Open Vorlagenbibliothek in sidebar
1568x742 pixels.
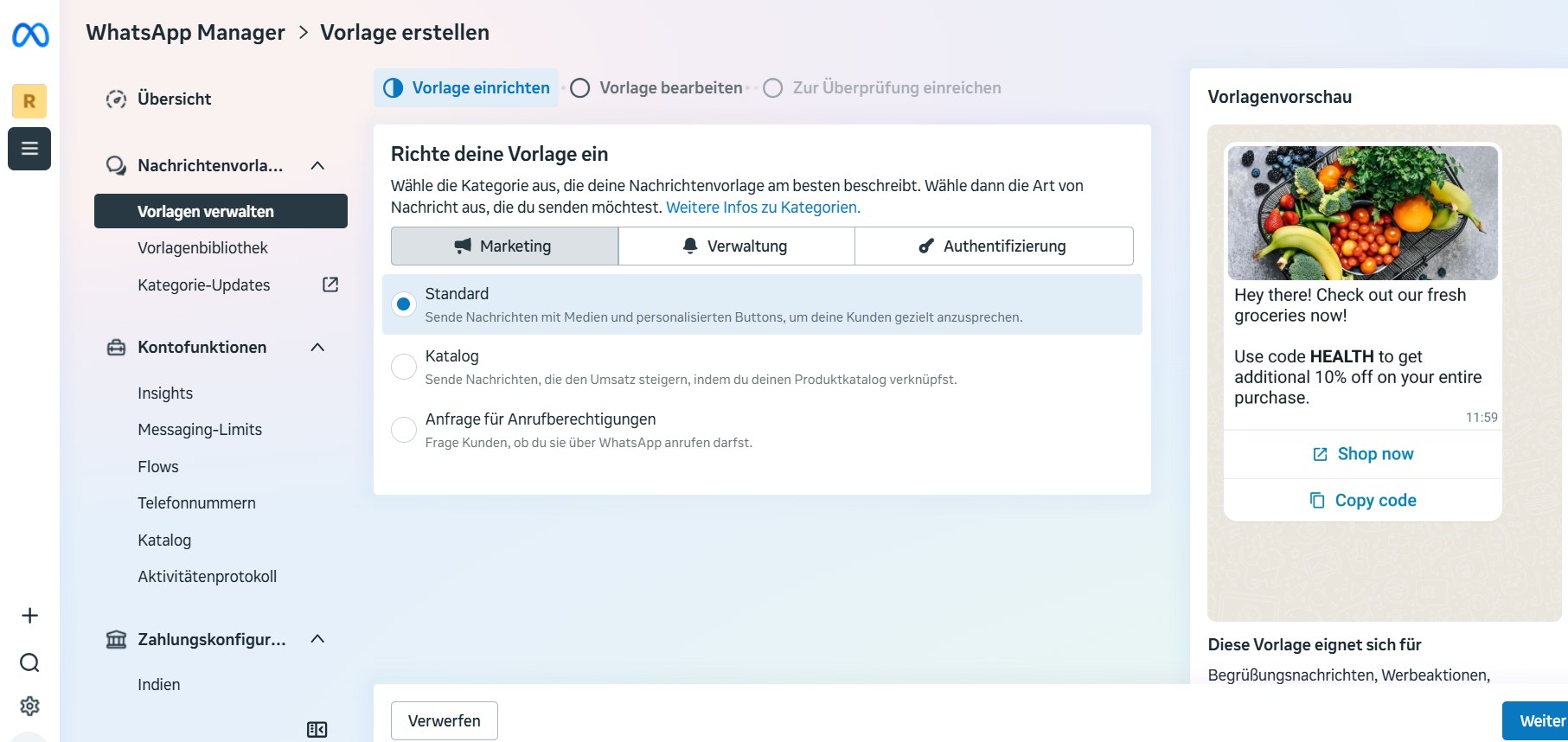(202, 248)
